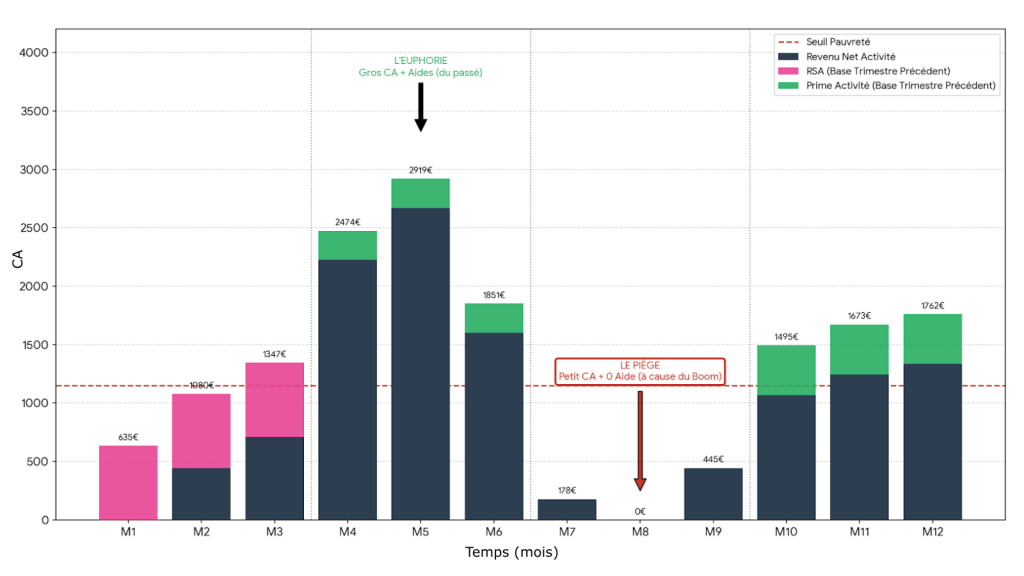Click the M1 bar value label 635€
Screen dimensions: 1024x576
(x=128, y=438)
